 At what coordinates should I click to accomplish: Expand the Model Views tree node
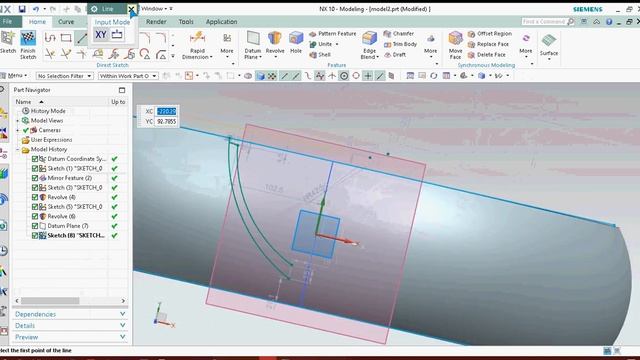click(18, 121)
